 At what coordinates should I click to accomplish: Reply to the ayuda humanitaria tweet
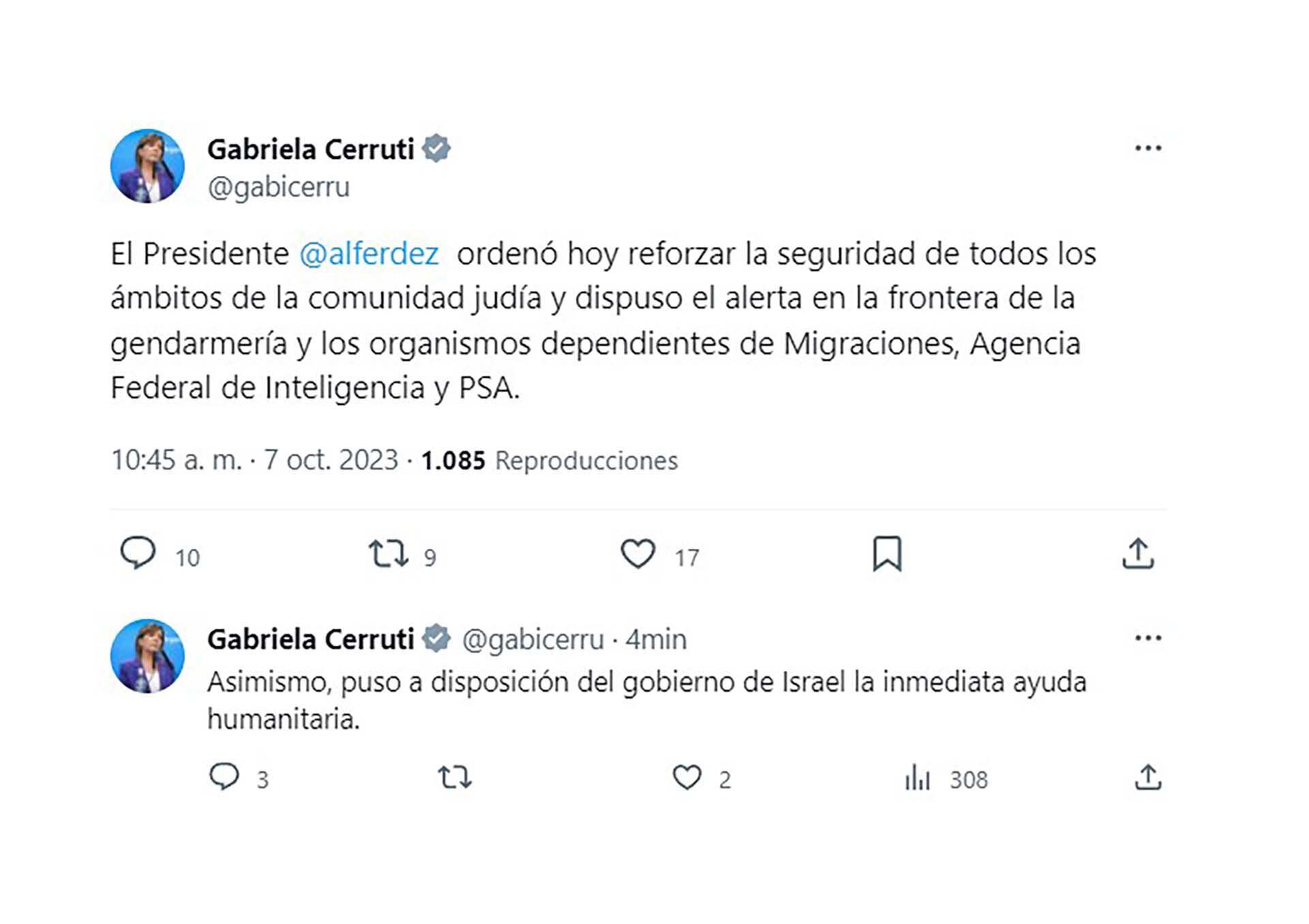[224, 777]
